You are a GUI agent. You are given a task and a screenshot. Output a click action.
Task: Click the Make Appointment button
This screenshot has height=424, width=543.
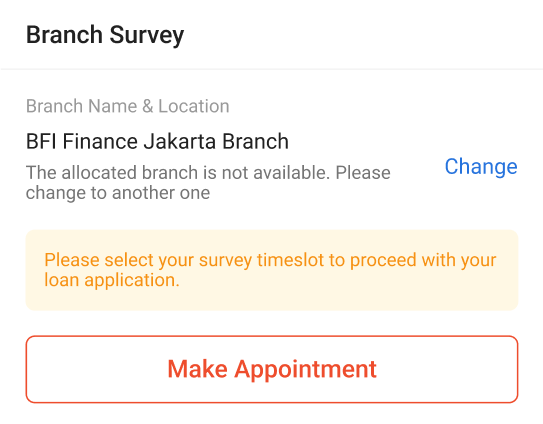[272, 369]
